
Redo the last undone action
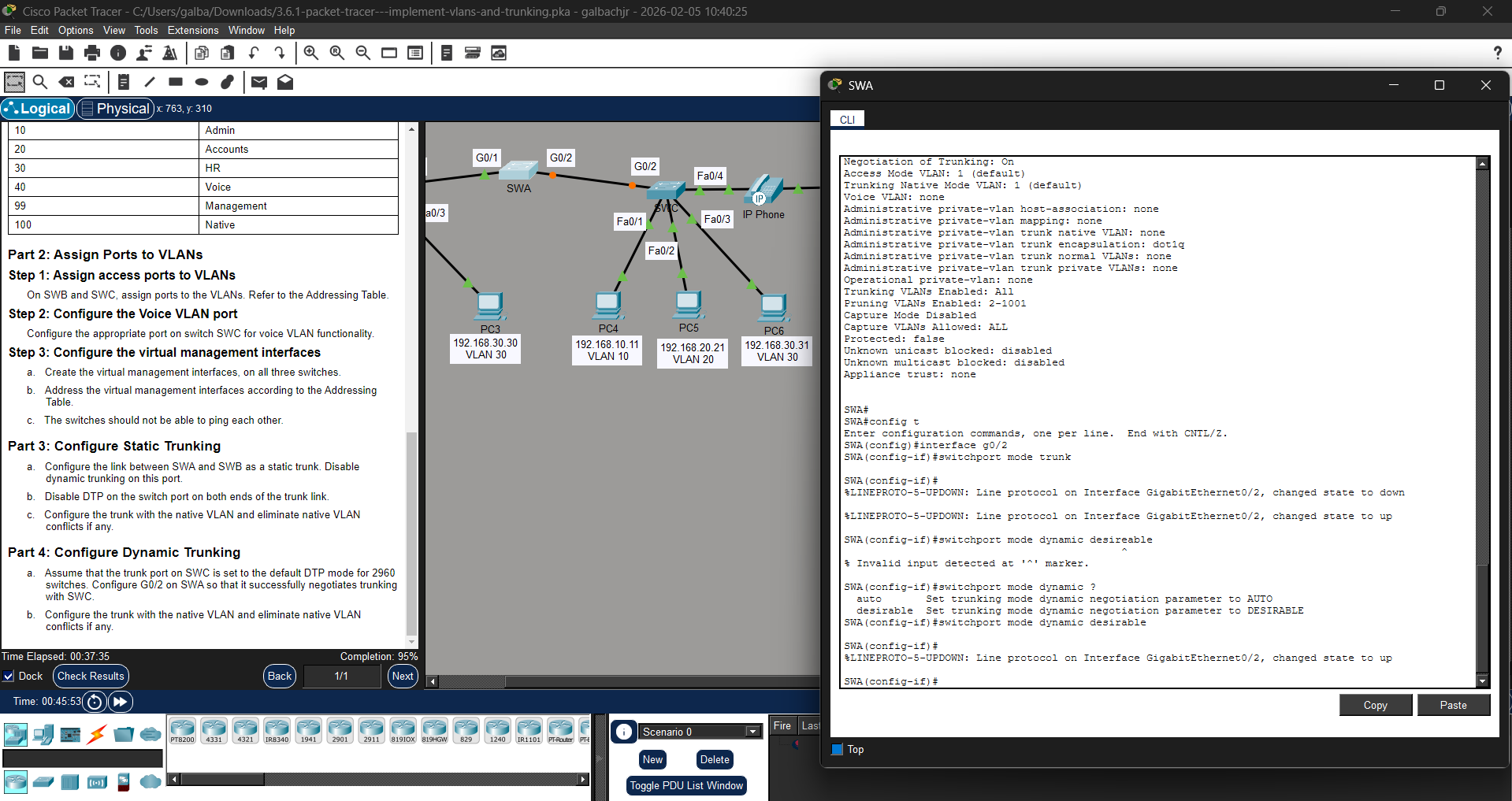280,53
